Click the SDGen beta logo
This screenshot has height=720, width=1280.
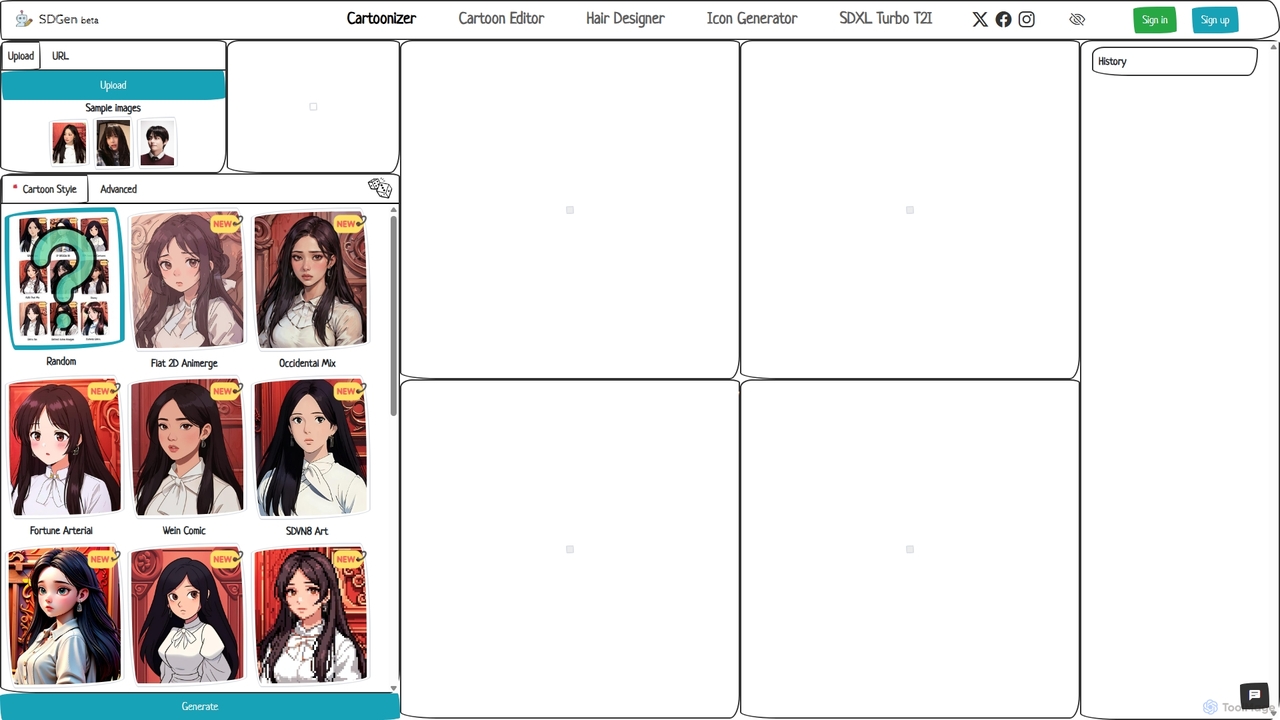tap(57, 19)
